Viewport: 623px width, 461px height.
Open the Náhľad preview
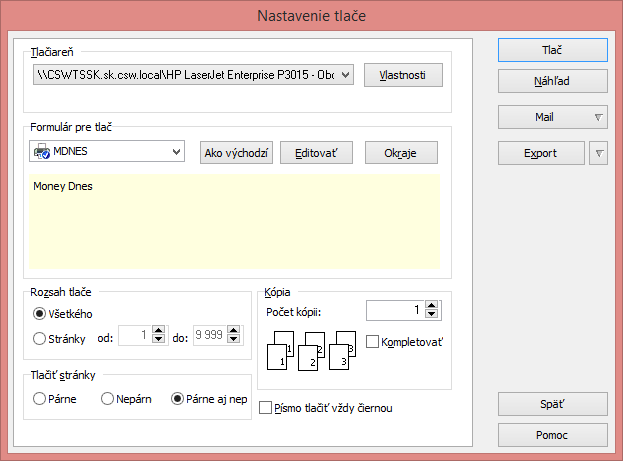pyautogui.click(x=552, y=81)
